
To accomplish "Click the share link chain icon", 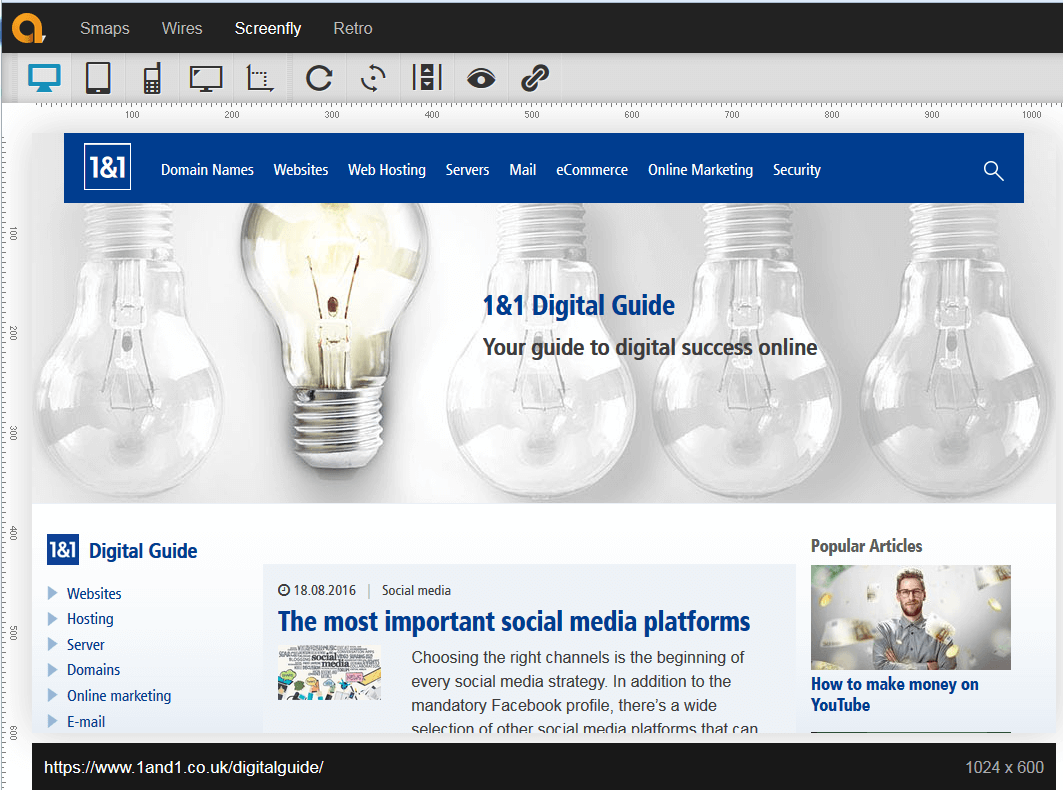I will (535, 78).
